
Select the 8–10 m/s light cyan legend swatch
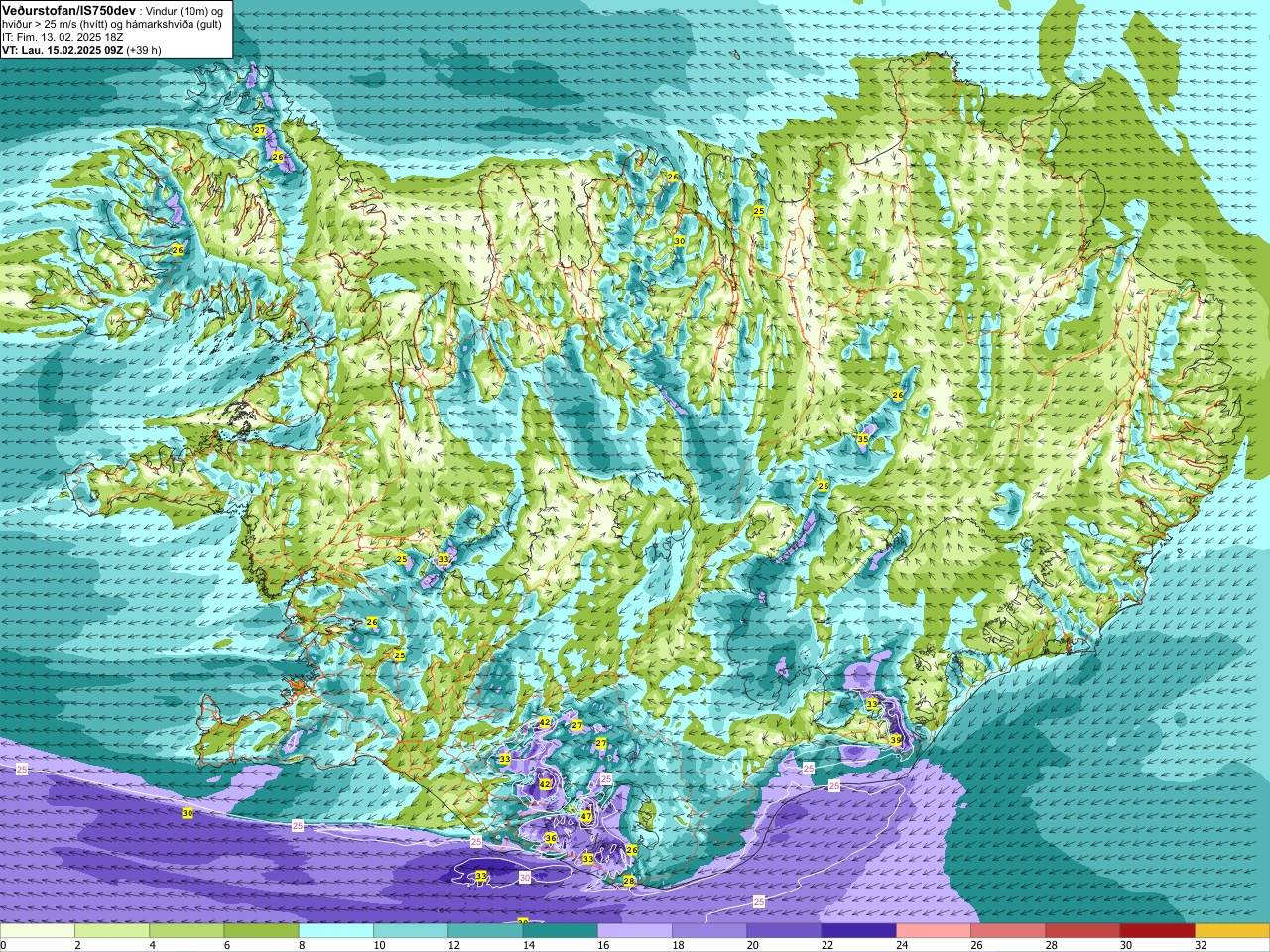[336, 931]
